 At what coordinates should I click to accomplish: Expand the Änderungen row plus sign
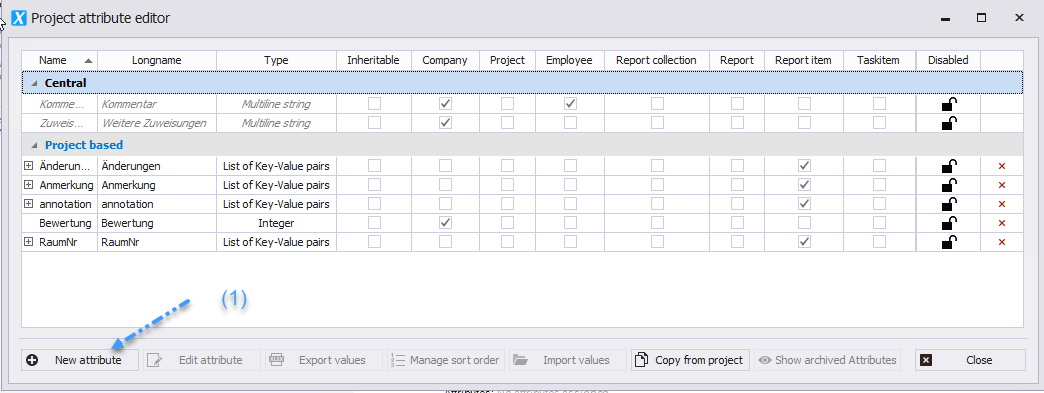tap(28, 166)
